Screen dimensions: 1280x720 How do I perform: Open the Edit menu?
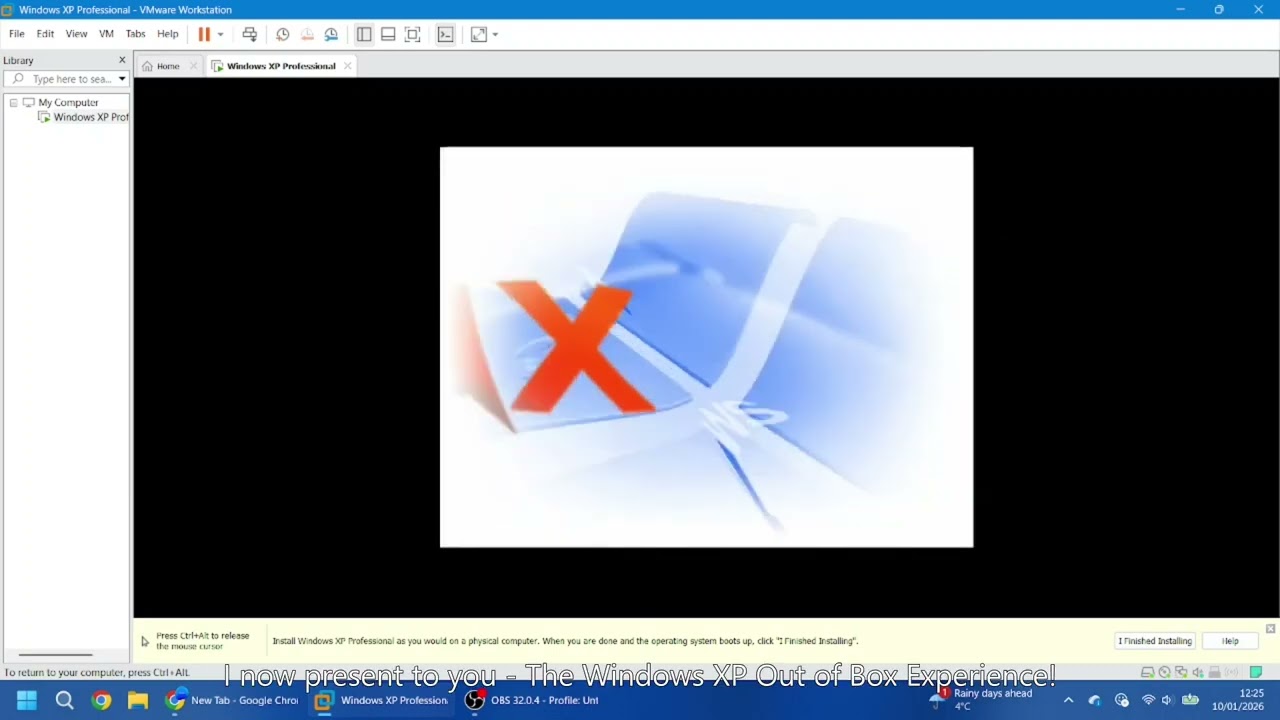(x=46, y=34)
